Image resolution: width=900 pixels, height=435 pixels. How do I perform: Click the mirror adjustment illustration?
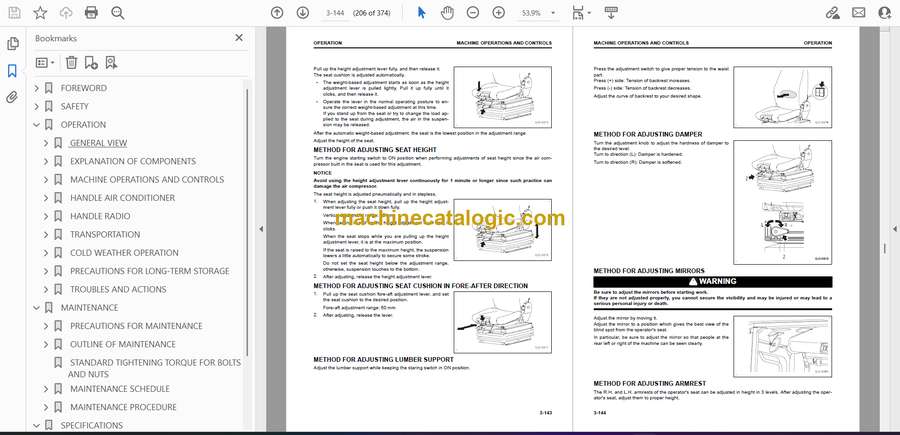click(x=782, y=346)
